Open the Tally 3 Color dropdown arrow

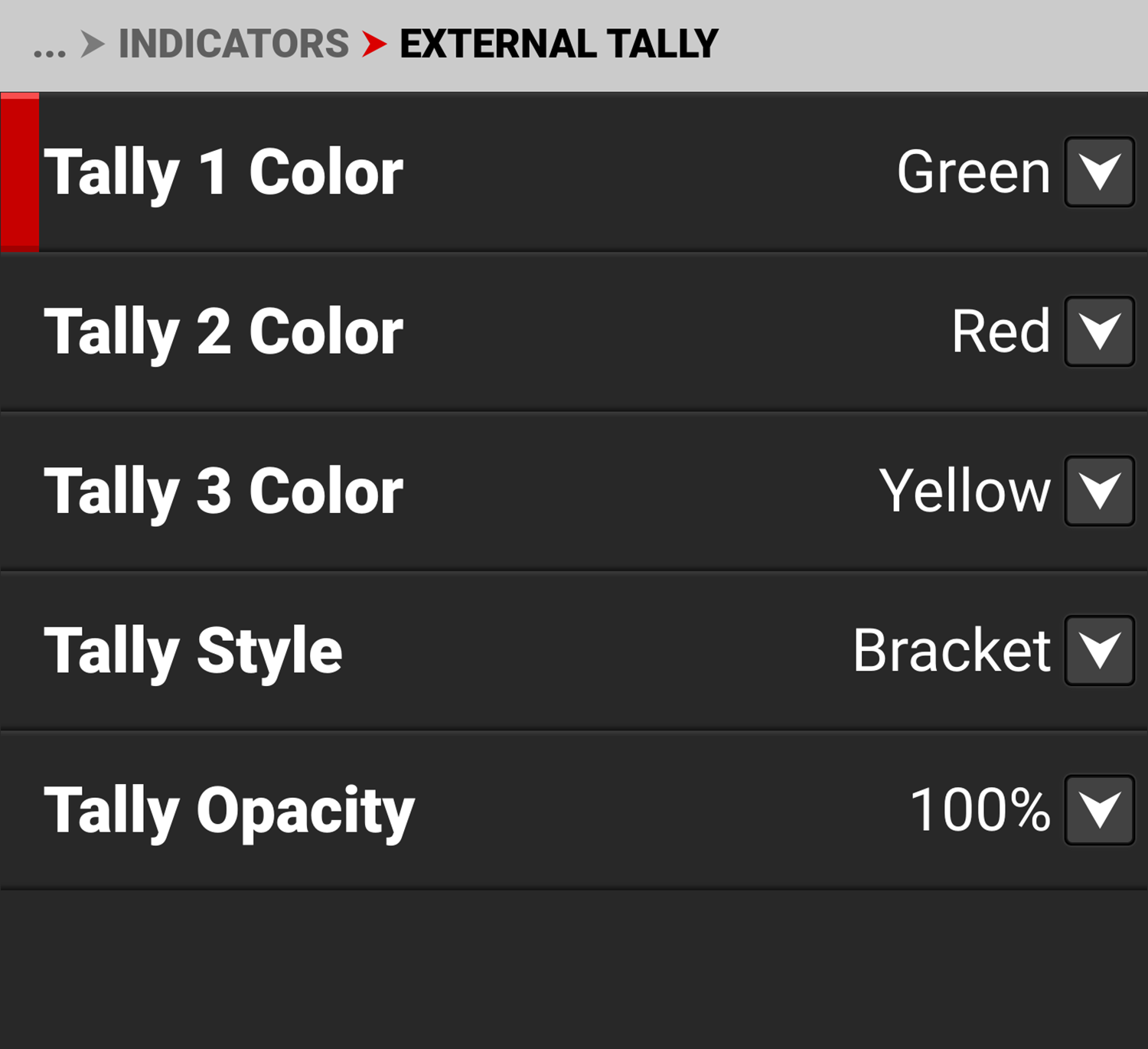[x=1099, y=491]
